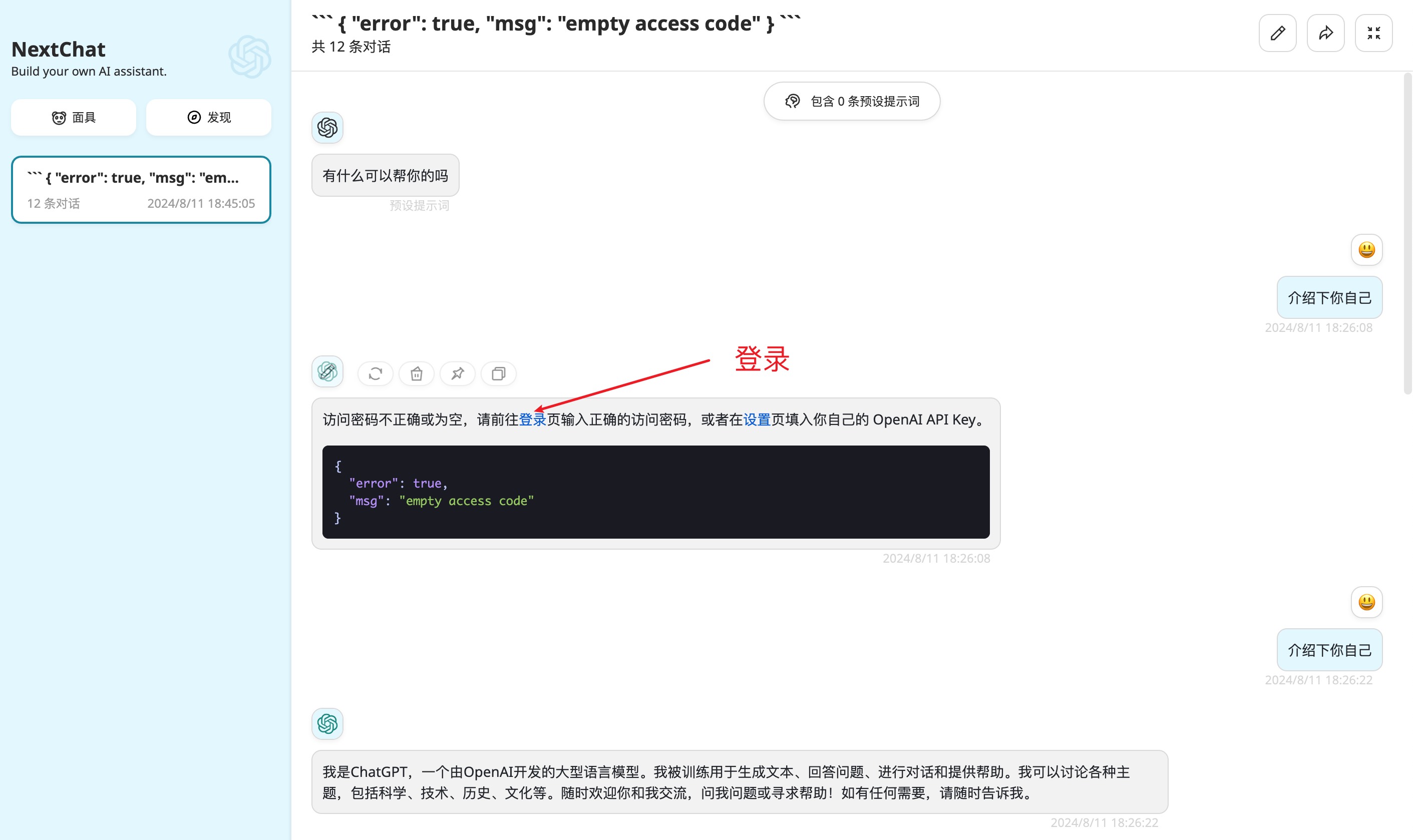Click the share conversation arrow icon
The height and width of the screenshot is (840, 1413).
tap(1325, 33)
